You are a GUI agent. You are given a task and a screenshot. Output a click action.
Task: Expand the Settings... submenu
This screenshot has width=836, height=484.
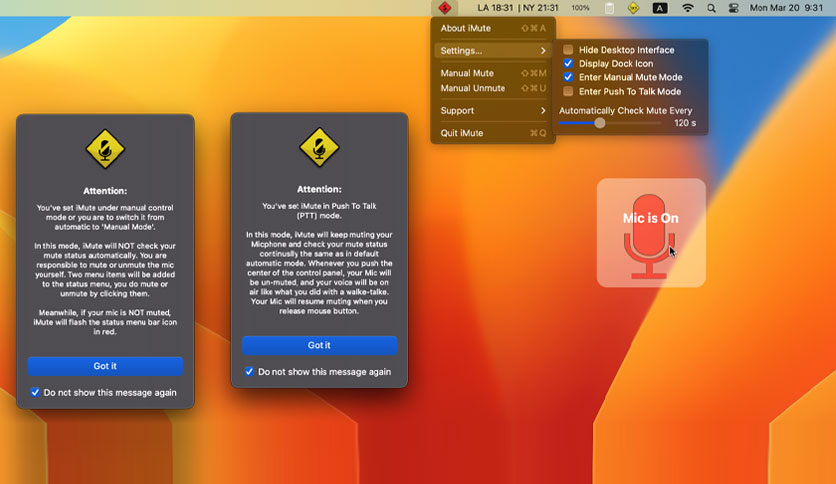(493, 51)
